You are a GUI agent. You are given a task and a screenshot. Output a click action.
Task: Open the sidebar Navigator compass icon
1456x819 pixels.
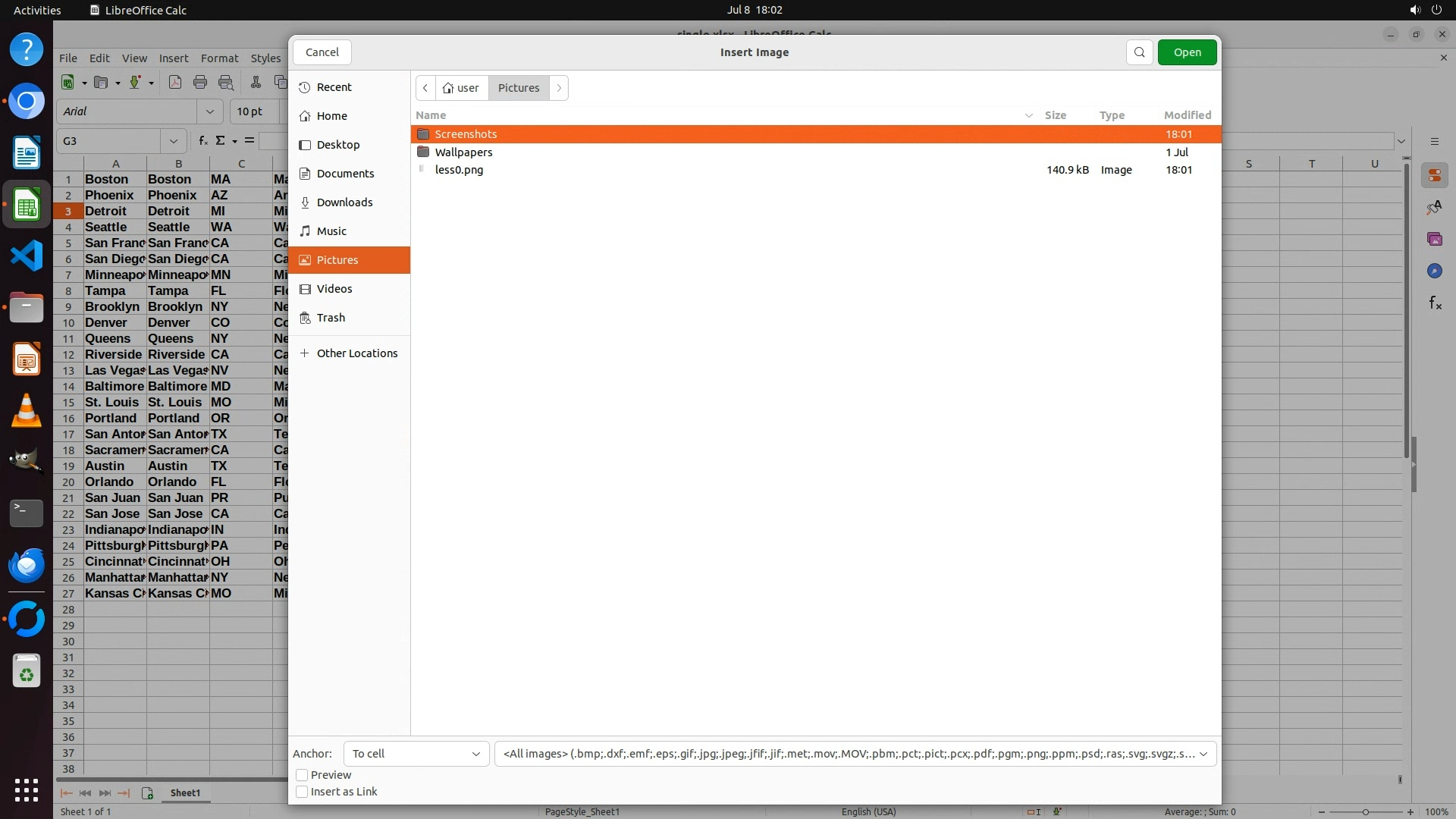click(1434, 271)
